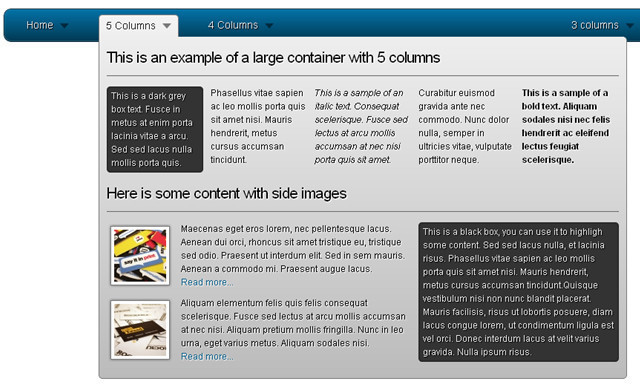Expand the arrow next to Home
640x386 pixels.
click(64, 26)
